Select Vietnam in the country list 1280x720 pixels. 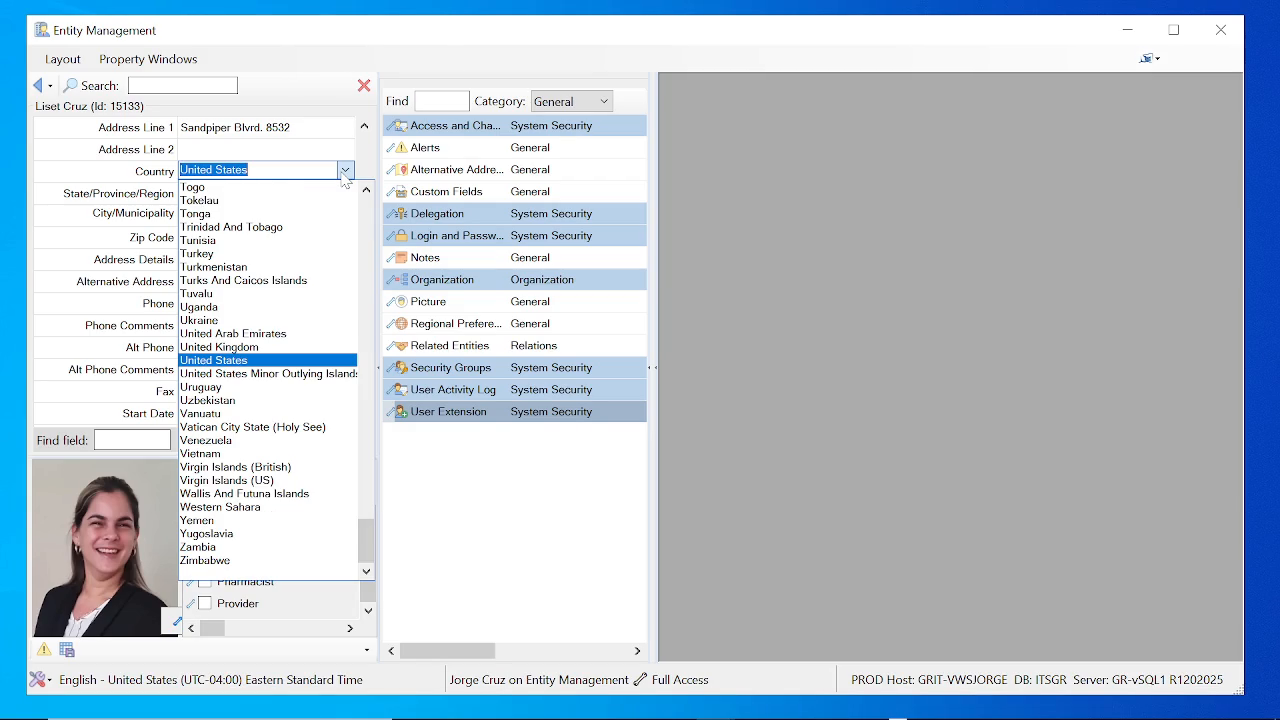tap(200, 454)
